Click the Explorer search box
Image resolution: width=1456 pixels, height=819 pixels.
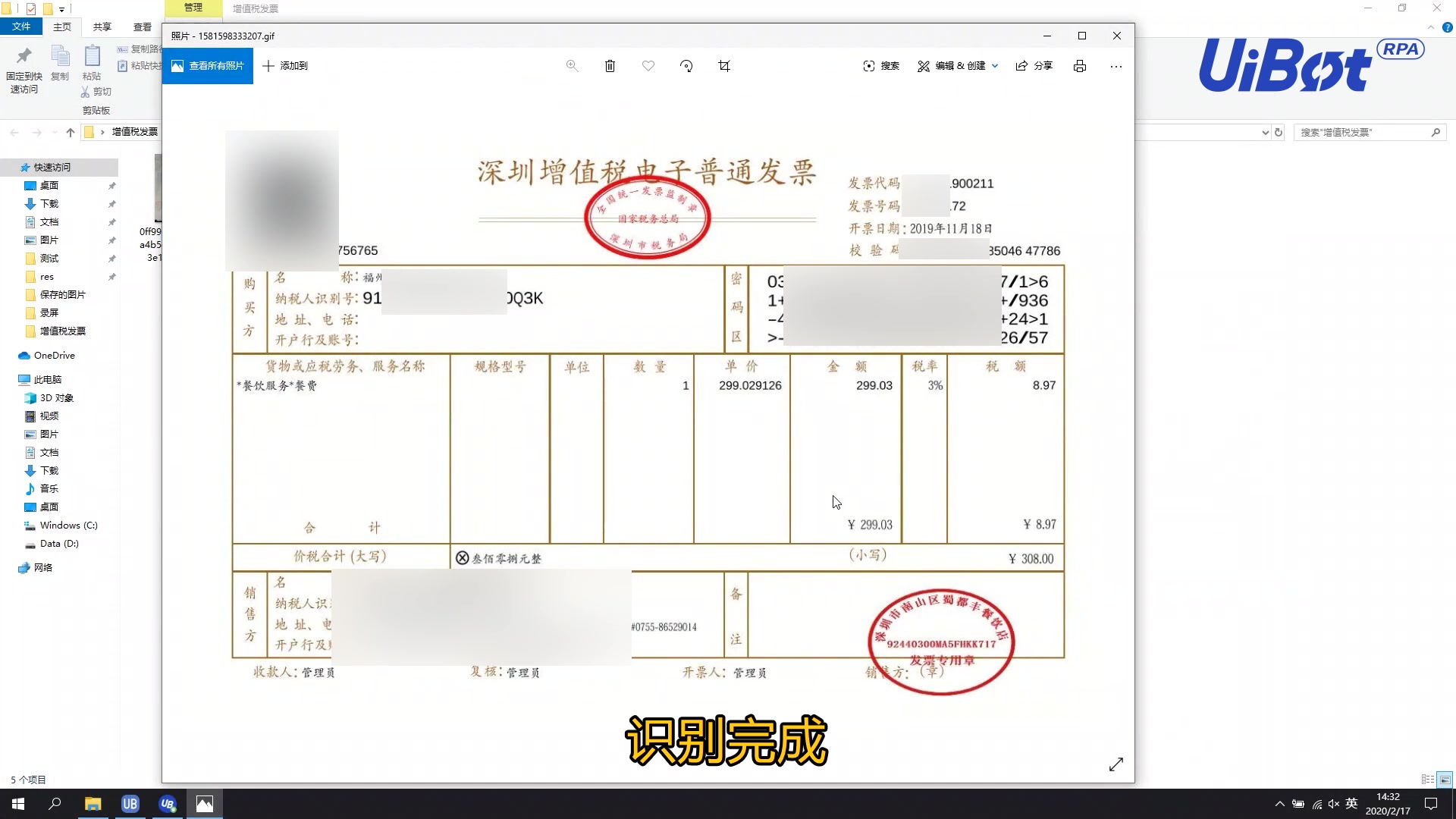pyautogui.click(x=1365, y=131)
